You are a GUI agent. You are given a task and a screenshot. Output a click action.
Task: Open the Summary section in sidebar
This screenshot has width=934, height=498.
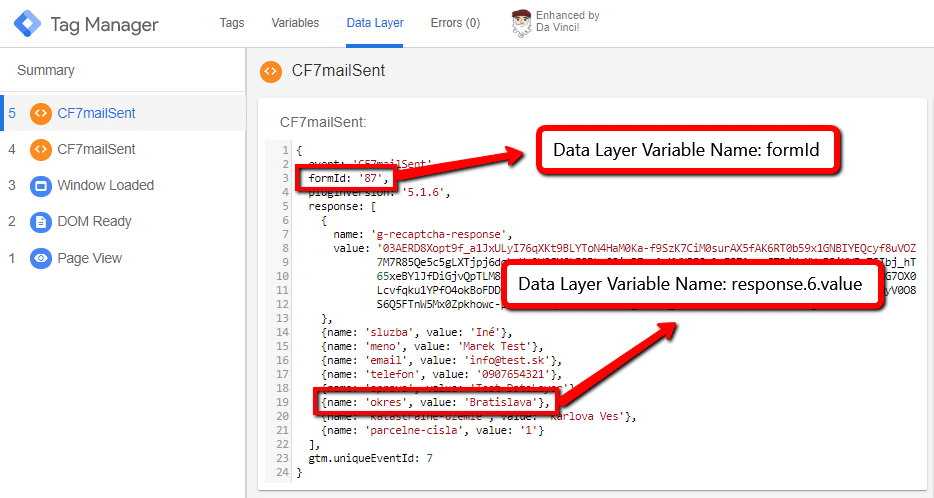coord(46,70)
